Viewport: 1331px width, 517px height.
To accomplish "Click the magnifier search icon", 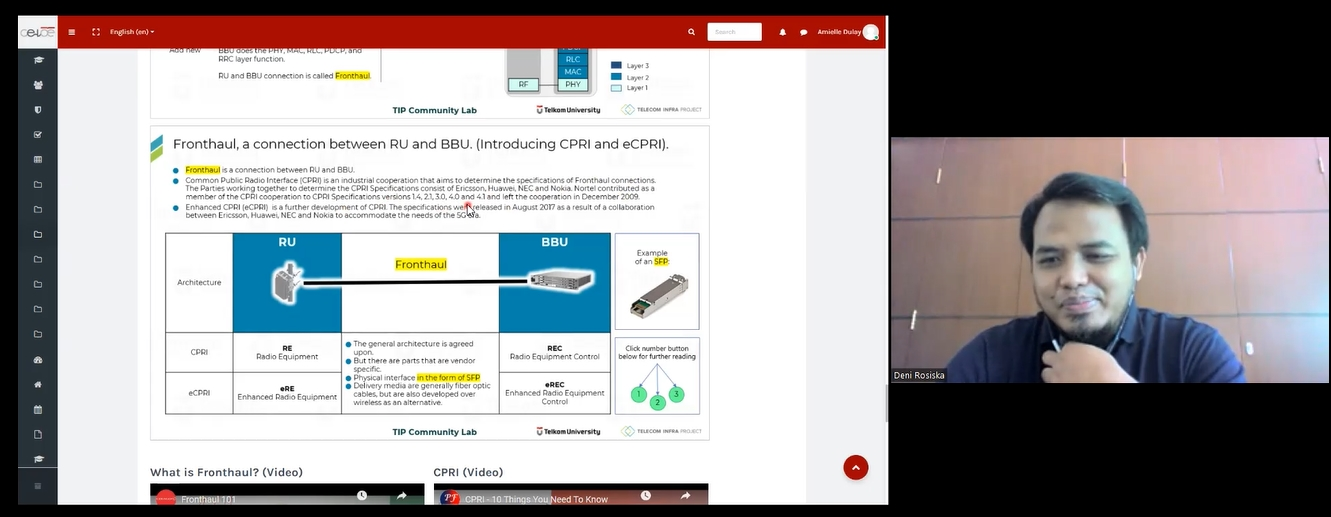I will [x=691, y=32].
